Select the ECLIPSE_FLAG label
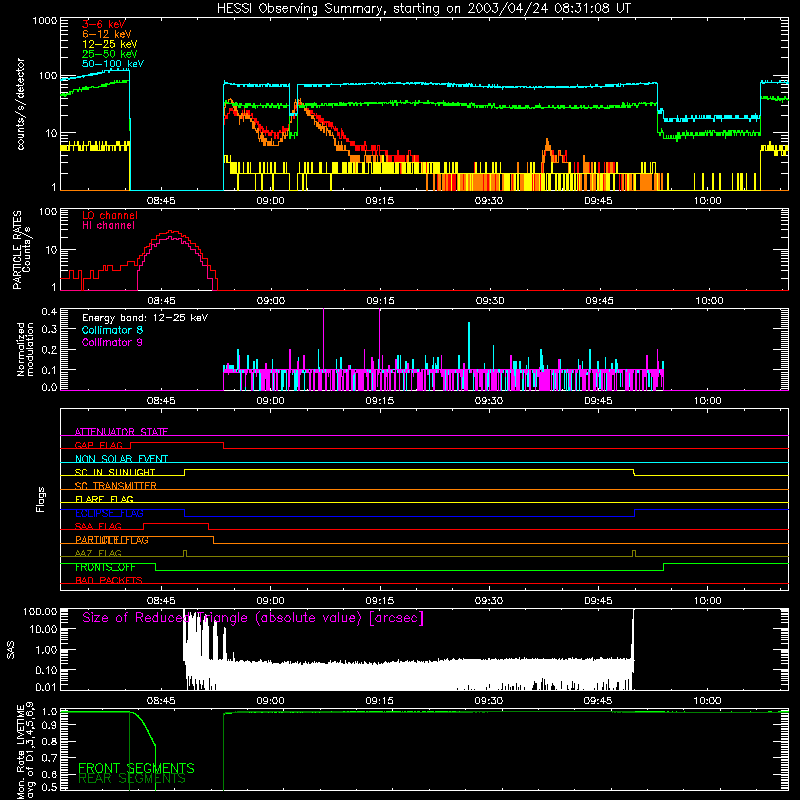This screenshot has width=800, height=800. point(109,513)
